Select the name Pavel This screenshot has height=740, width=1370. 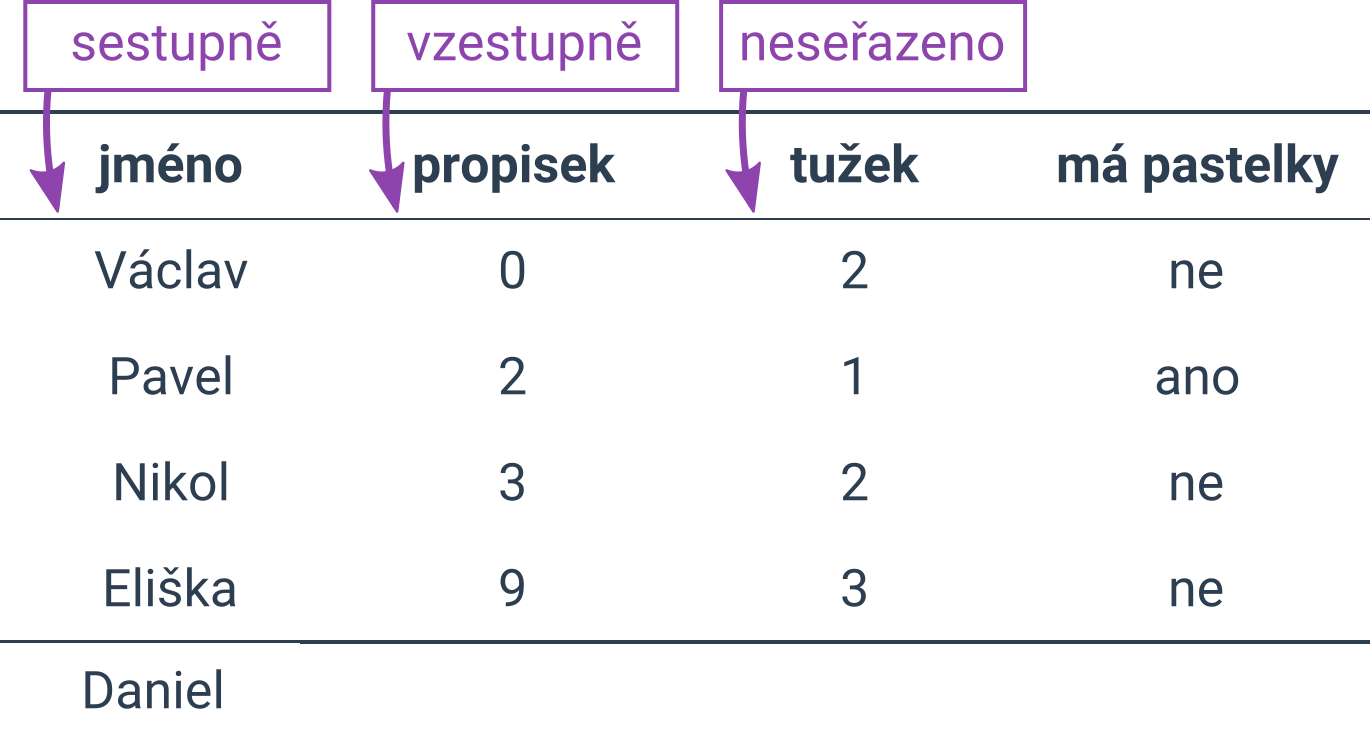pos(171,377)
